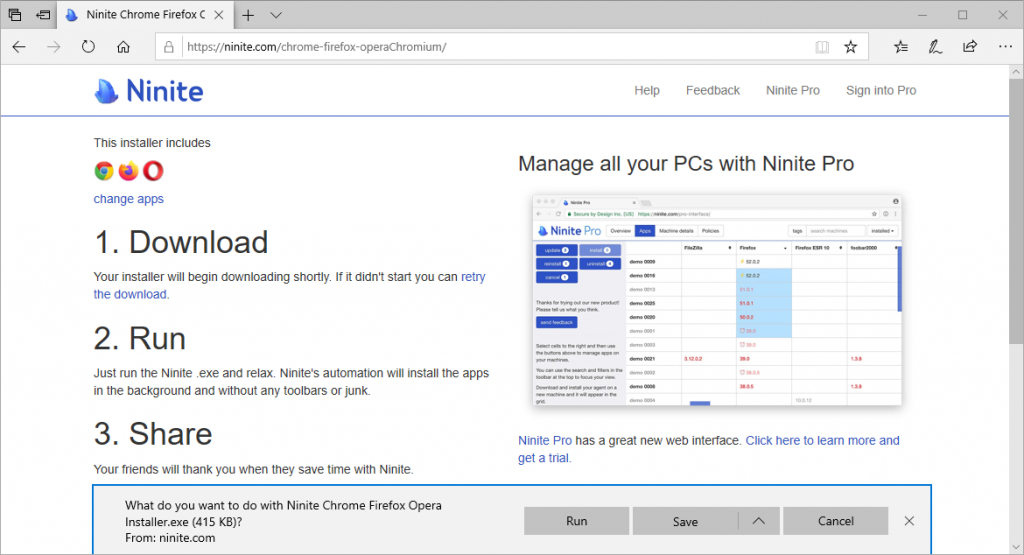Close the Ninite Chrome Firefox tab

point(219,15)
